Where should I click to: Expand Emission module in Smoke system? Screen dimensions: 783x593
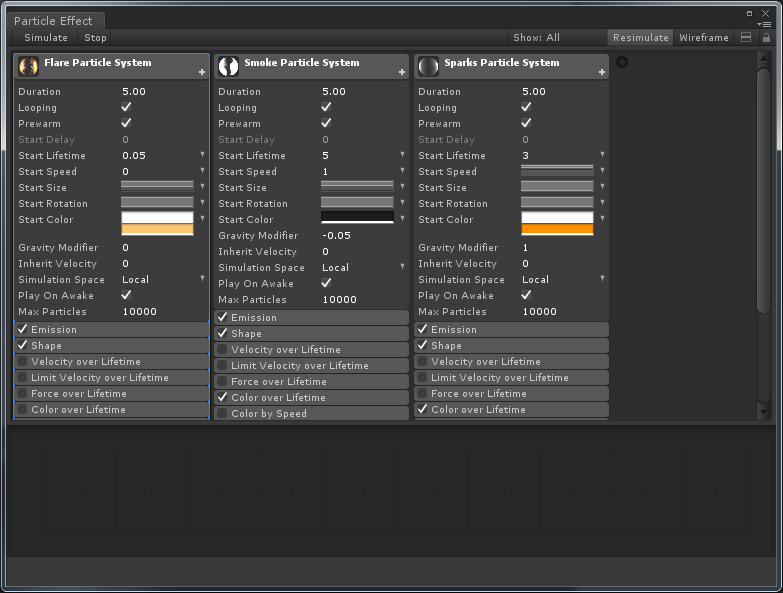[x=312, y=317]
